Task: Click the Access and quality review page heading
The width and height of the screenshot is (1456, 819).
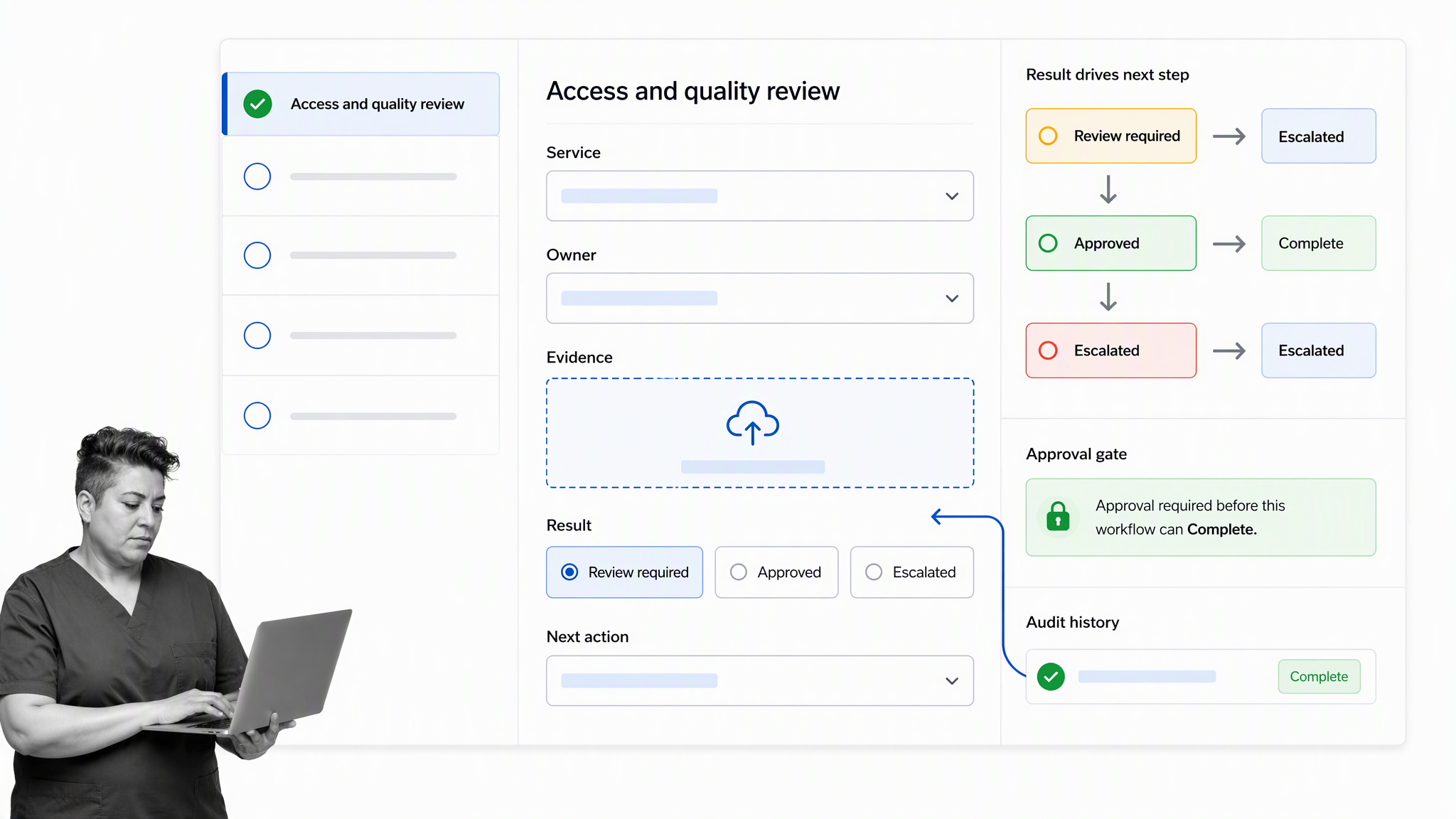Action: (x=693, y=91)
